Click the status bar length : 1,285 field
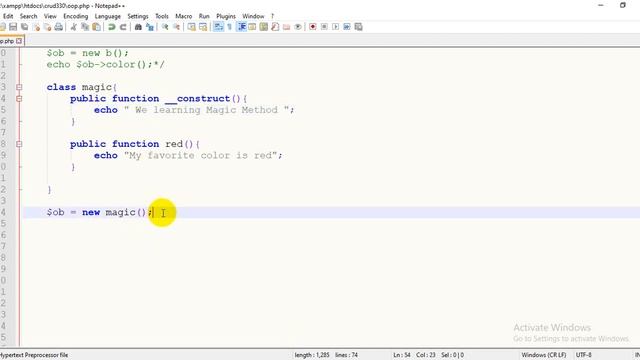640x360 pixels. pyautogui.click(x=312, y=355)
